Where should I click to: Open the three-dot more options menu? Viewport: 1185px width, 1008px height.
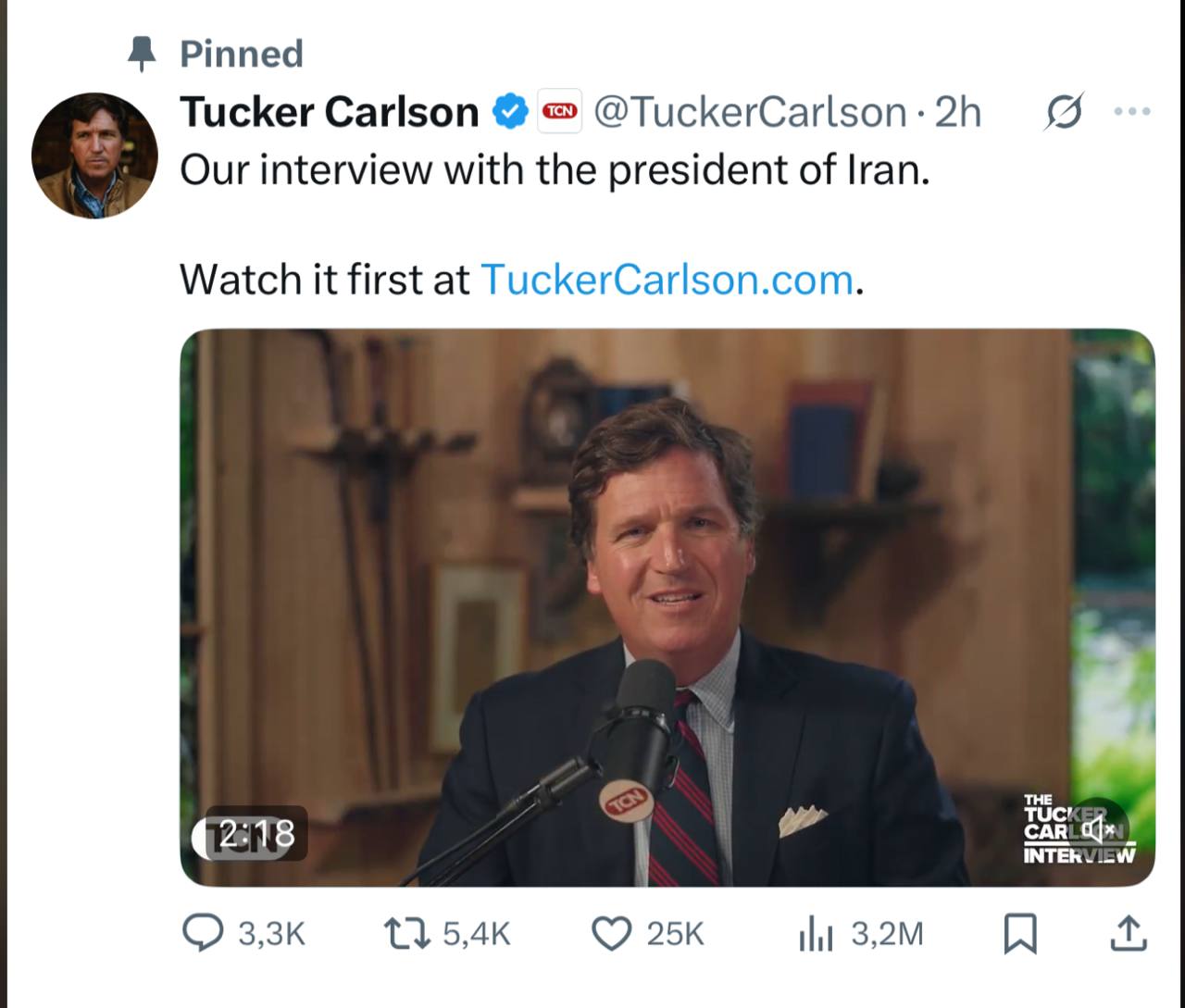(x=1131, y=112)
